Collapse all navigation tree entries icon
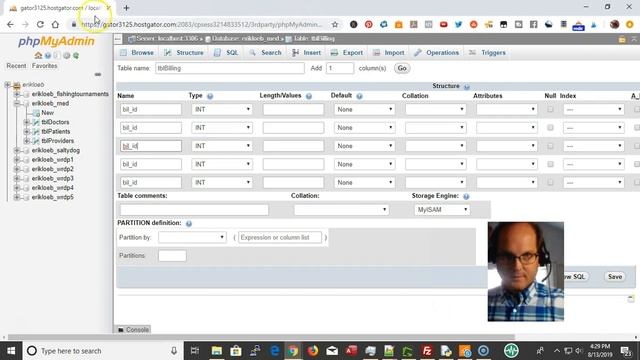Image resolution: width=640 pixels, height=360 pixels. tap(98, 74)
